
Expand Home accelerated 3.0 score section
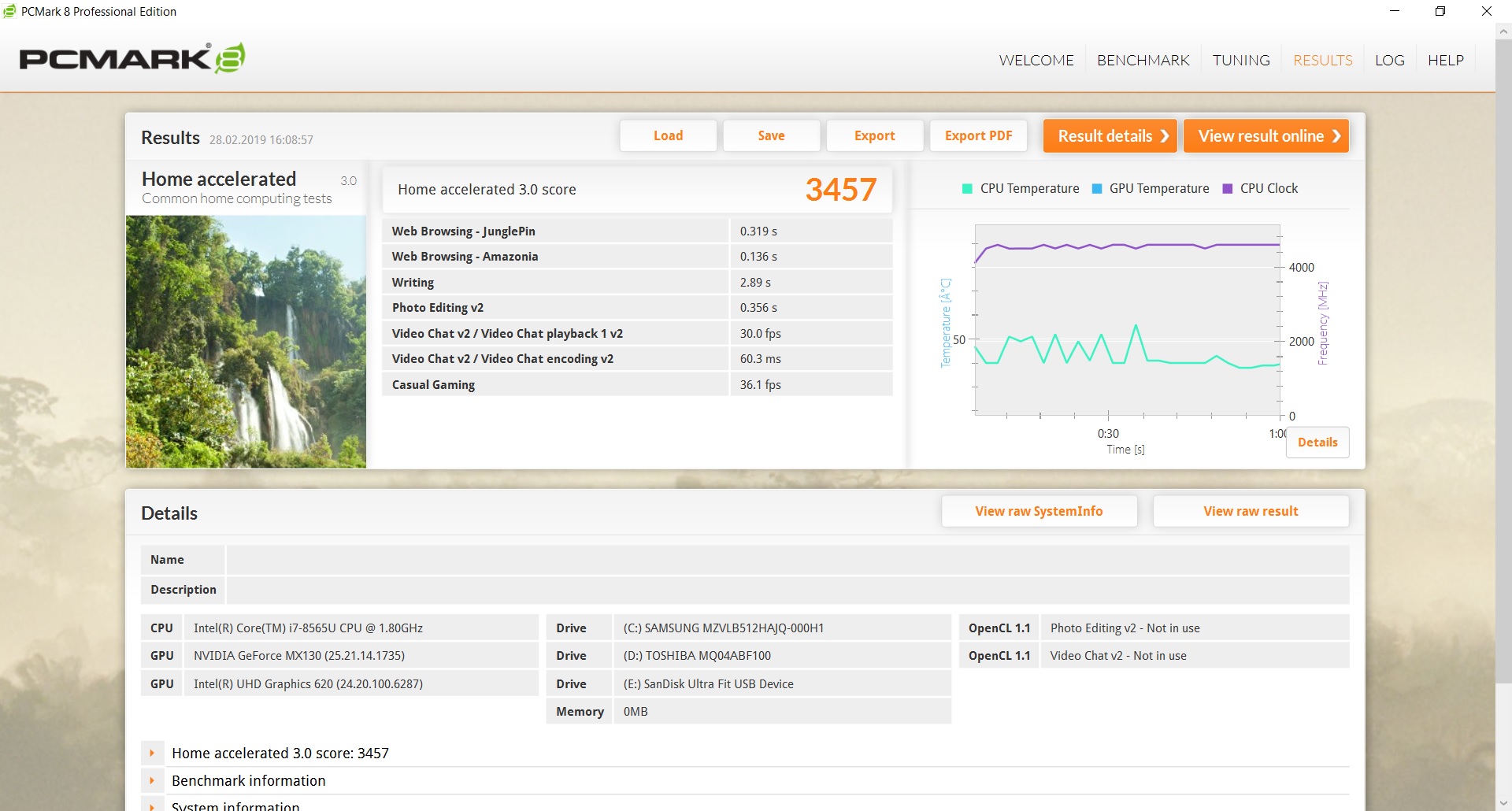click(152, 753)
